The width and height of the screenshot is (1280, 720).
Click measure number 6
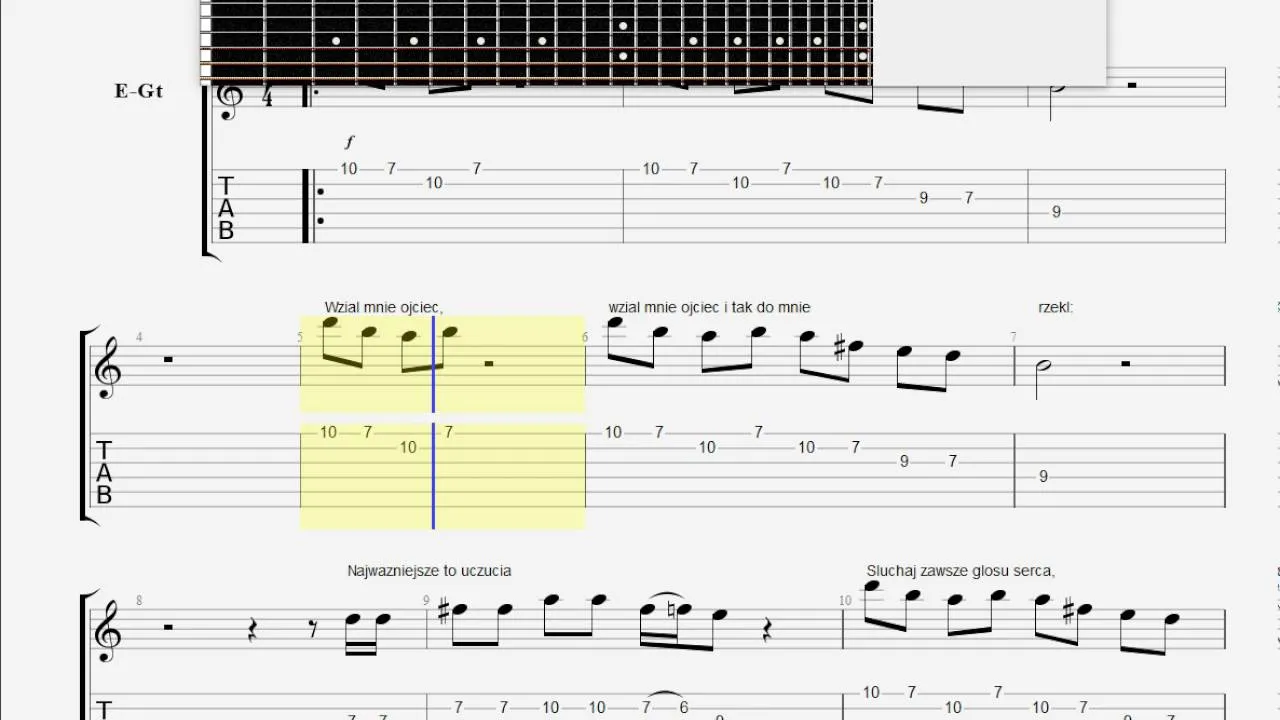[x=585, y=337]
